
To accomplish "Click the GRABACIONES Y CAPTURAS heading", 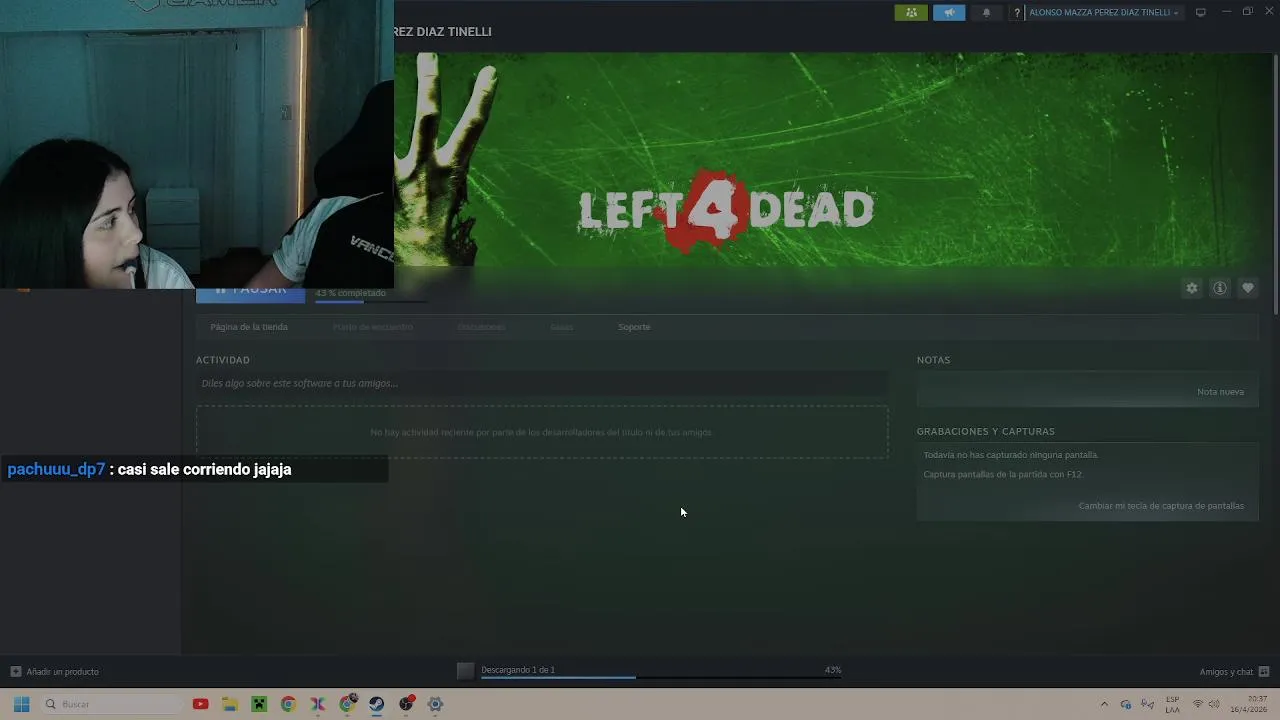I will click(985, 432).
